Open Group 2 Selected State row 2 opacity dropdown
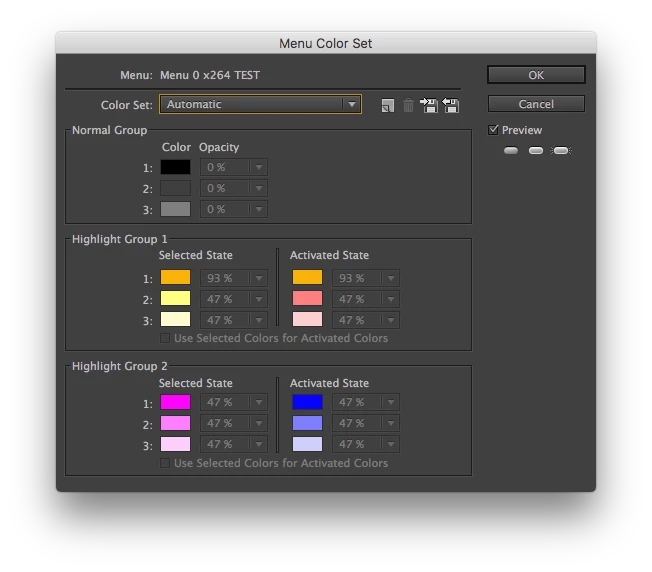 (234, 423)
